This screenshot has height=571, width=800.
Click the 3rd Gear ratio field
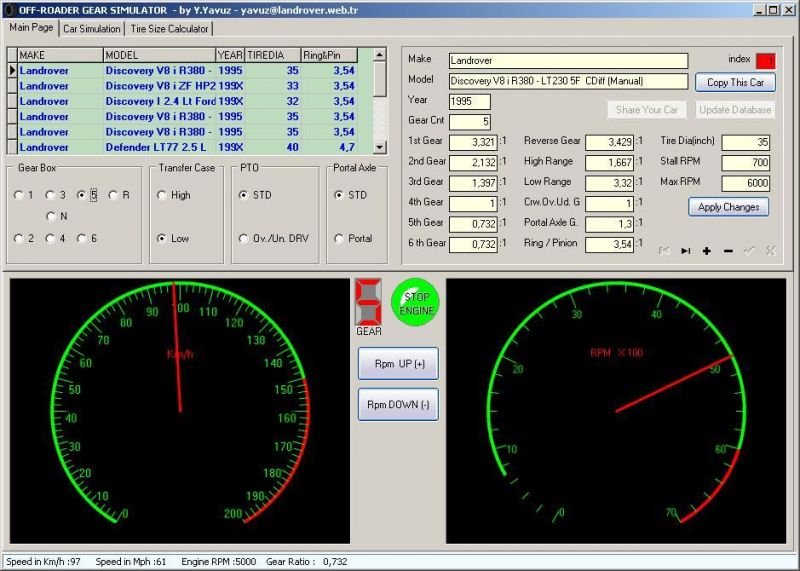473,183
